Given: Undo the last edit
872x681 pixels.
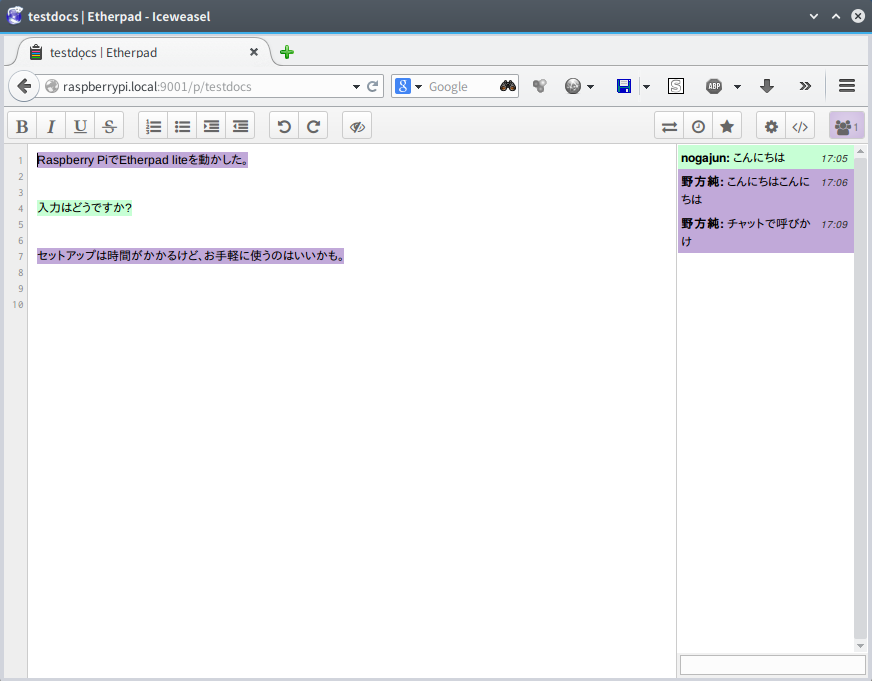Looking at the screenshot, I should [x=284, y=126].
